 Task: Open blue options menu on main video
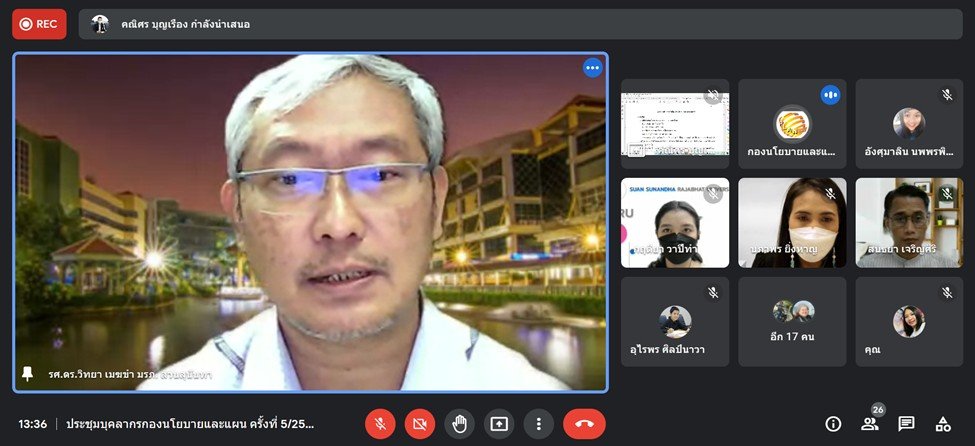coord(593,68)
